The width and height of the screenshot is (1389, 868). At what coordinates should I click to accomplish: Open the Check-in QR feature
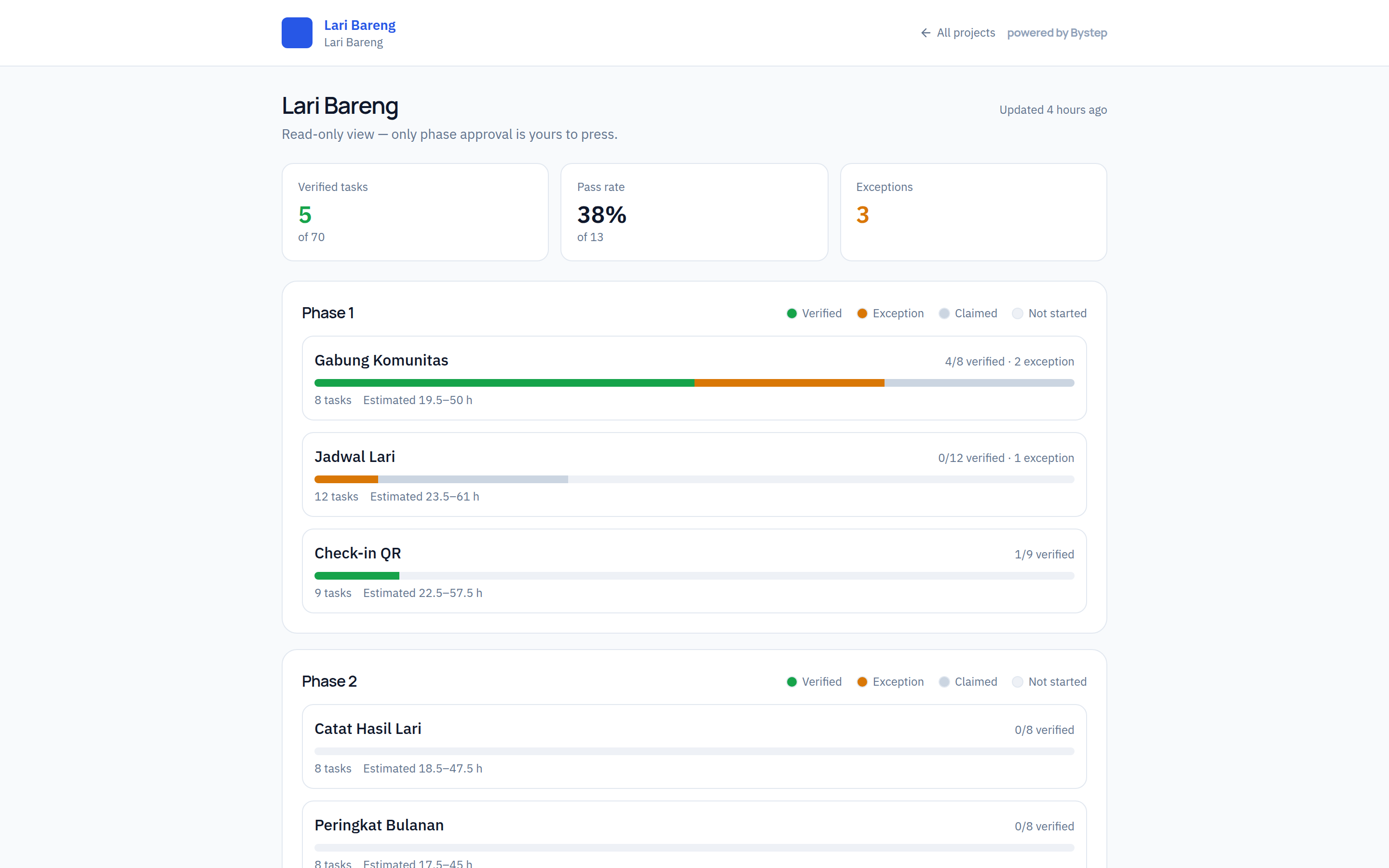coord(694,571)
